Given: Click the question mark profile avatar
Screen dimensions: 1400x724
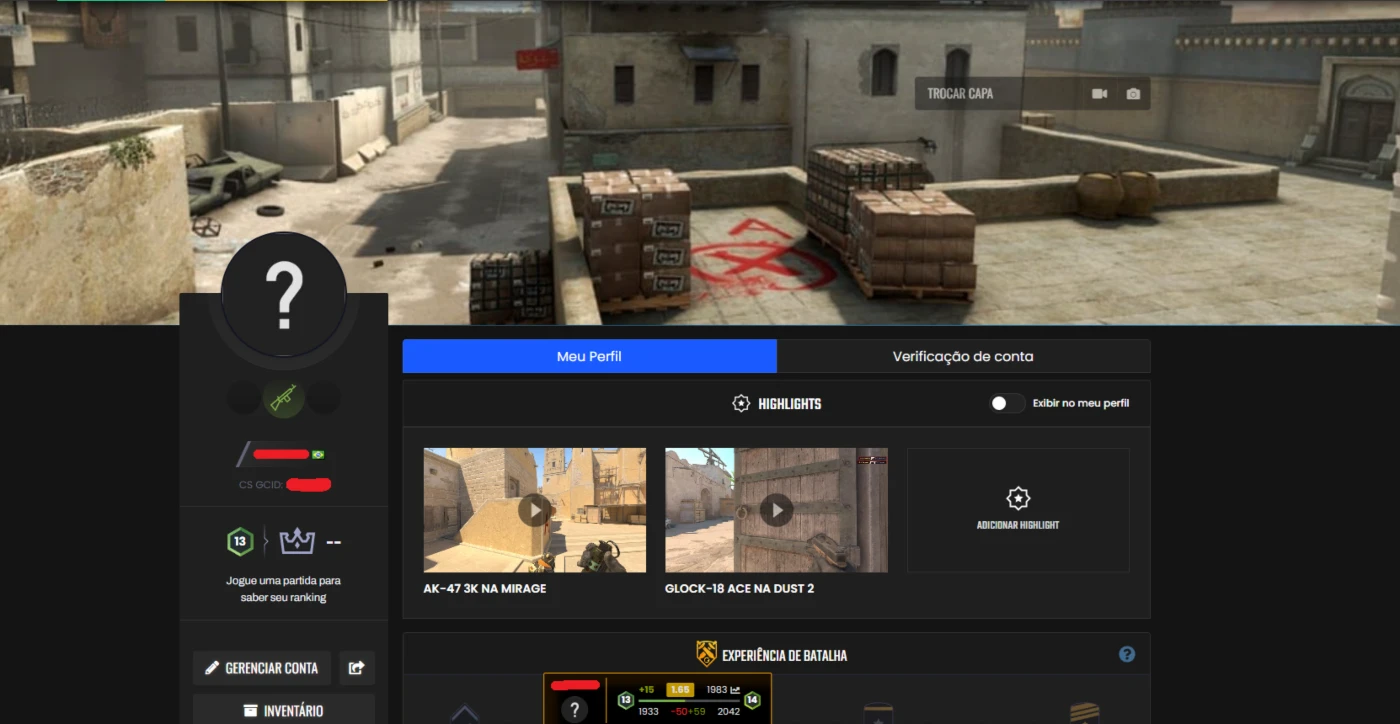Looking at the screenshot, I should click(284, 295).
